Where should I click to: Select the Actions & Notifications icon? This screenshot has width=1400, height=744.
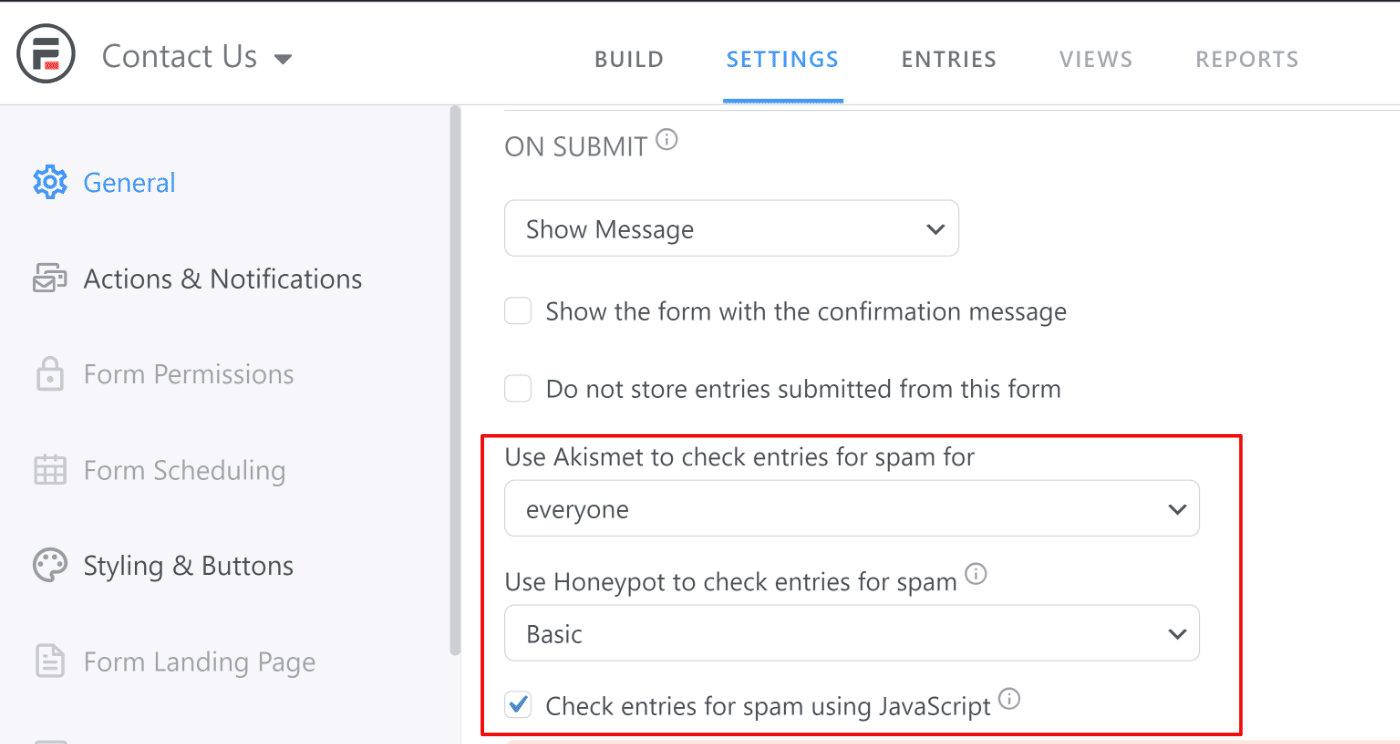49,278
